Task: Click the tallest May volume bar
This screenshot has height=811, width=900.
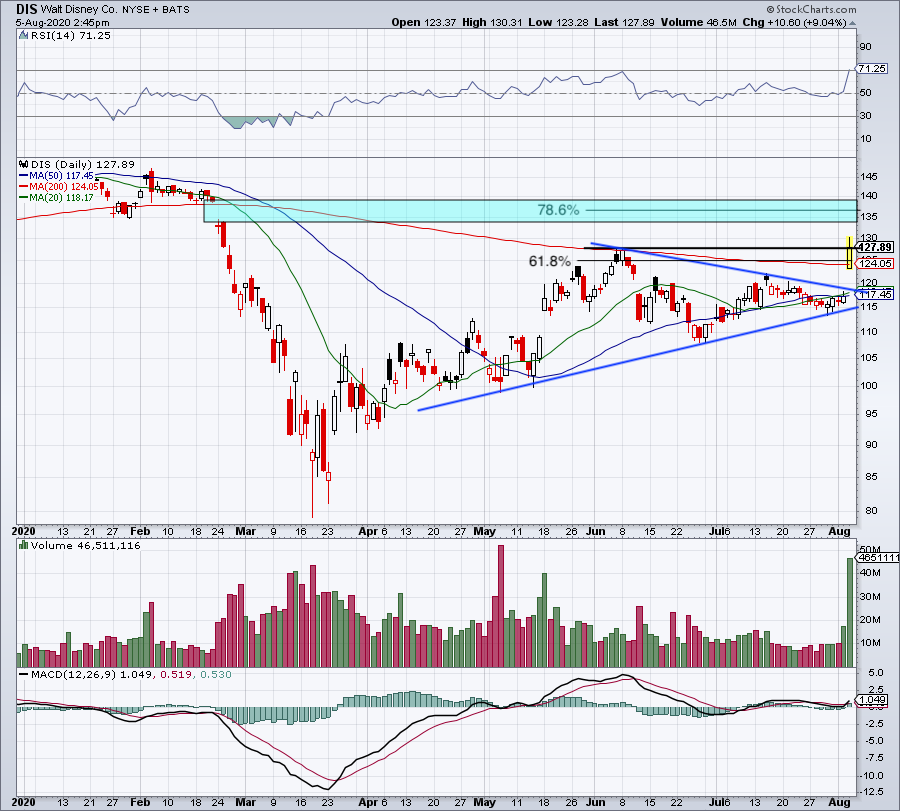Action: click(x=501, y=606)
